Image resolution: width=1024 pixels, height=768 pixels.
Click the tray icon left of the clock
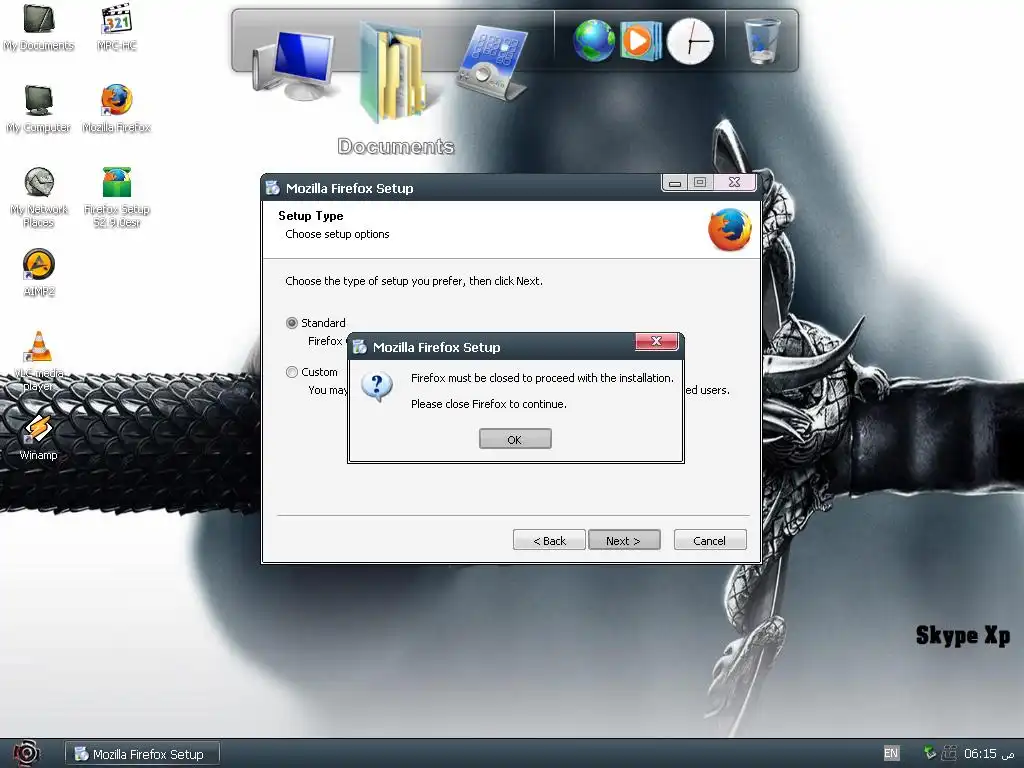[949, 753]
